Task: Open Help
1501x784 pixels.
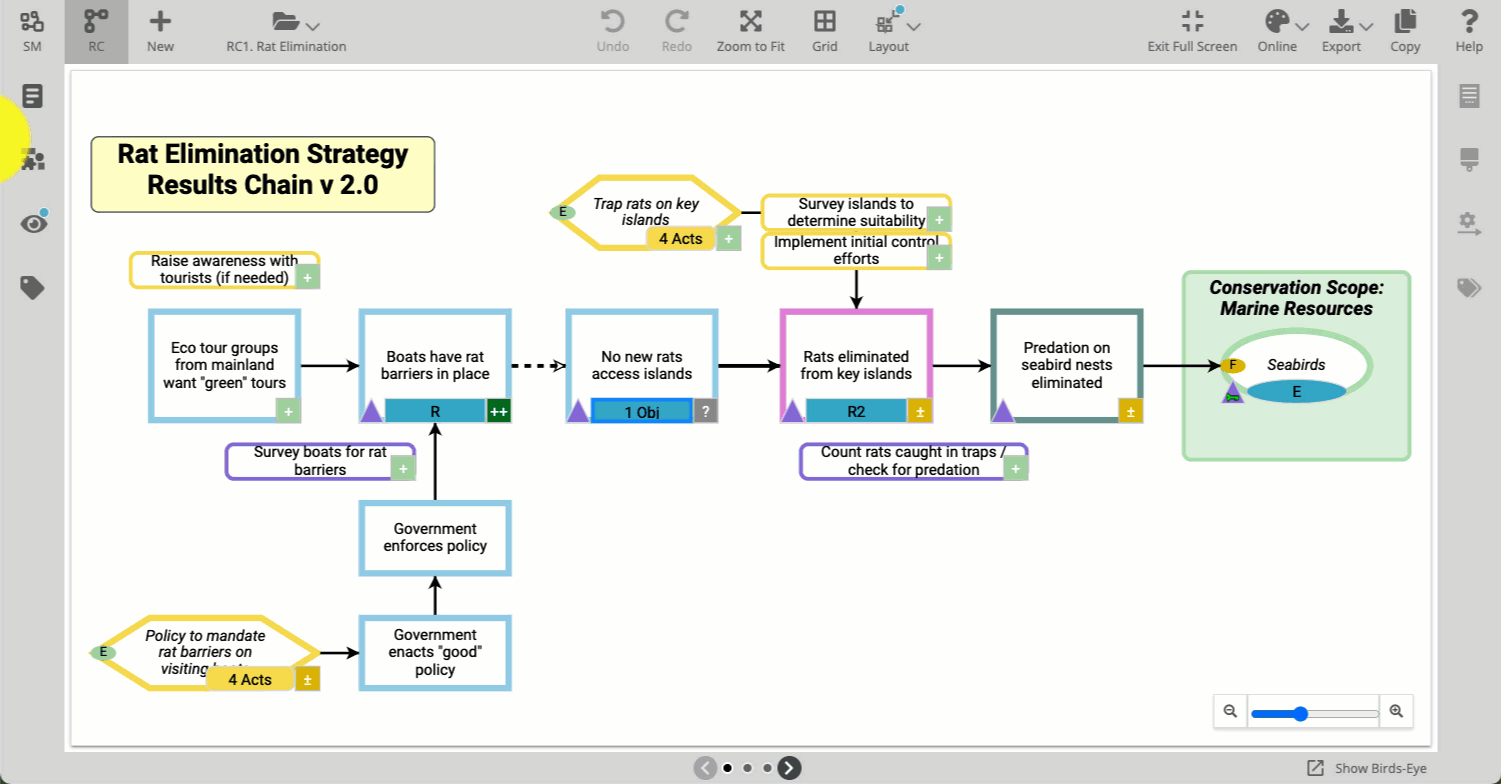Action: pos(1468,30)
